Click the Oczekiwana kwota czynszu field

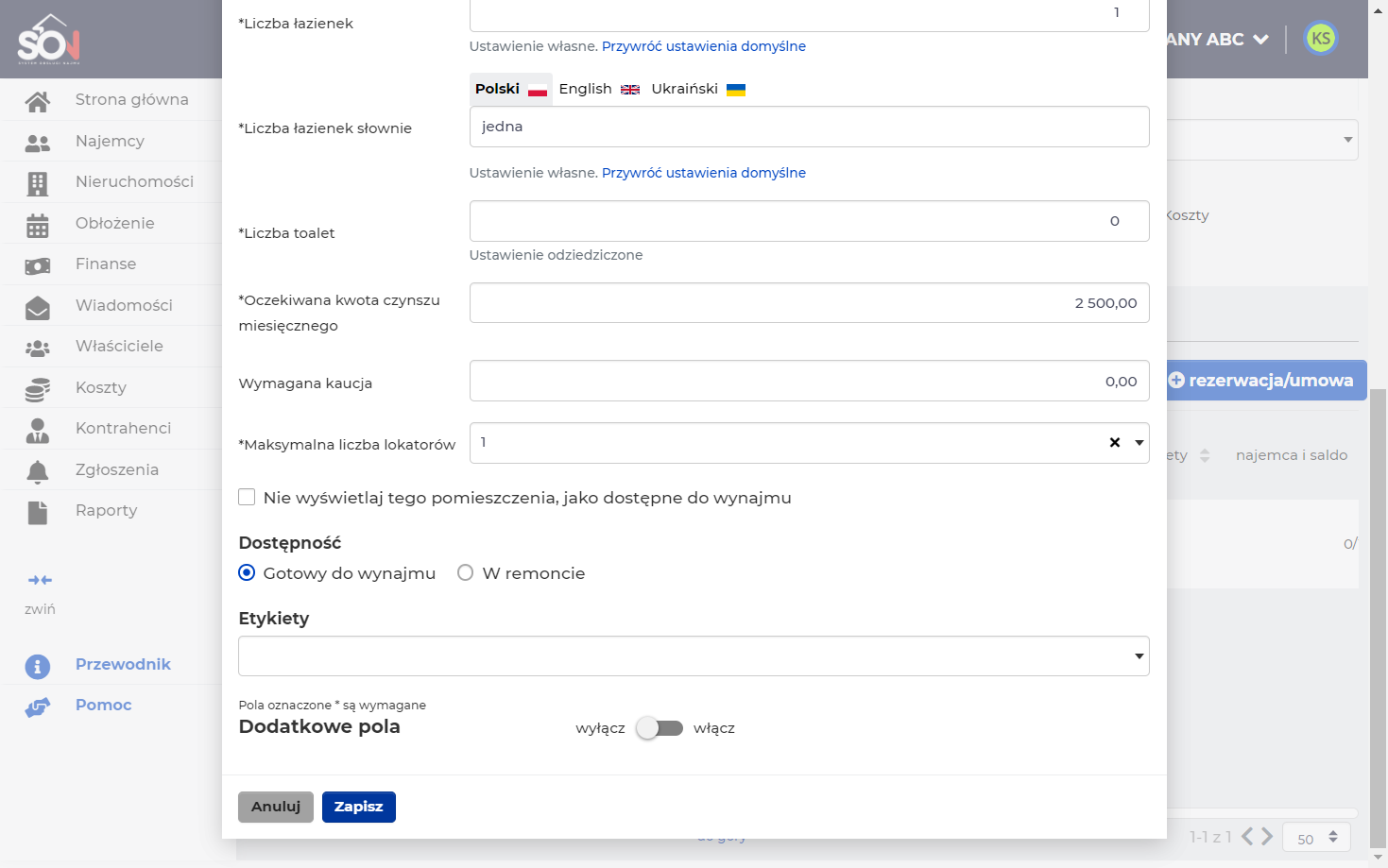pyautogui.click(x=810, y=303)
